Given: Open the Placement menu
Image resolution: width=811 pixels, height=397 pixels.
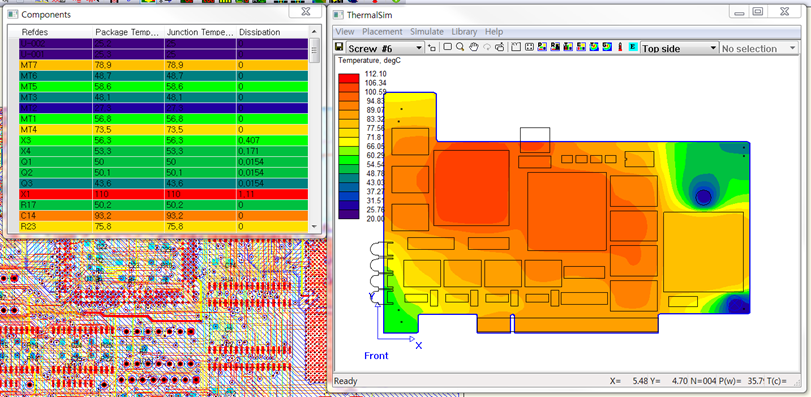Looking at the screenshot, I should coord(382,32).
